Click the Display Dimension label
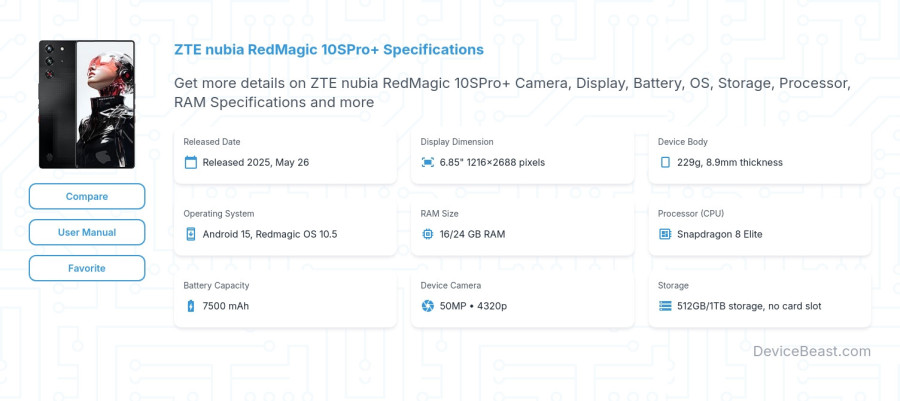 (x=457, y=142)
